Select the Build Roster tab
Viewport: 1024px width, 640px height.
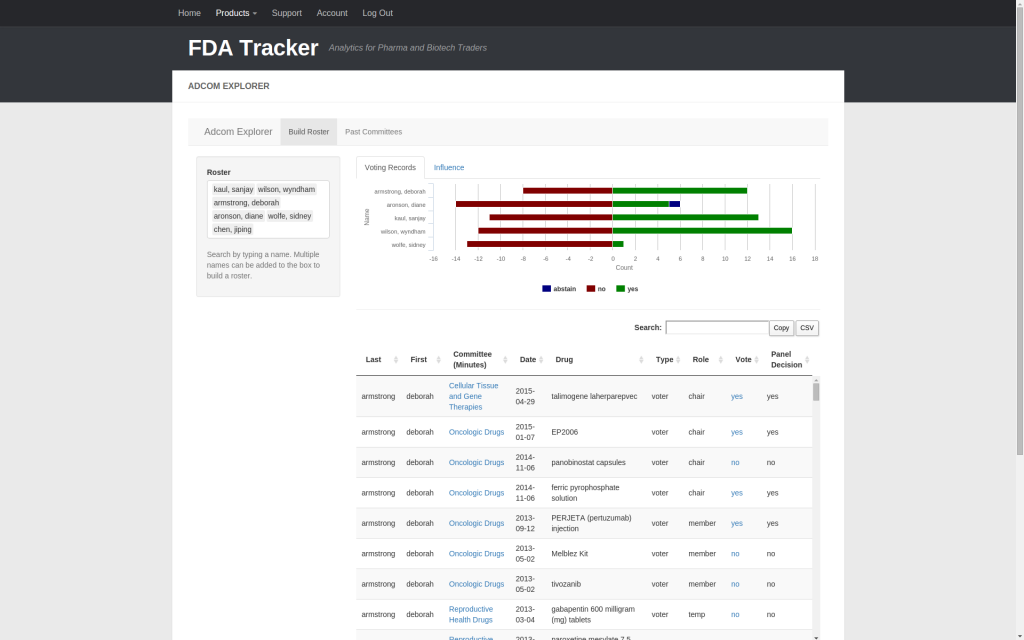pyautogui.click(x=309, y=132)
